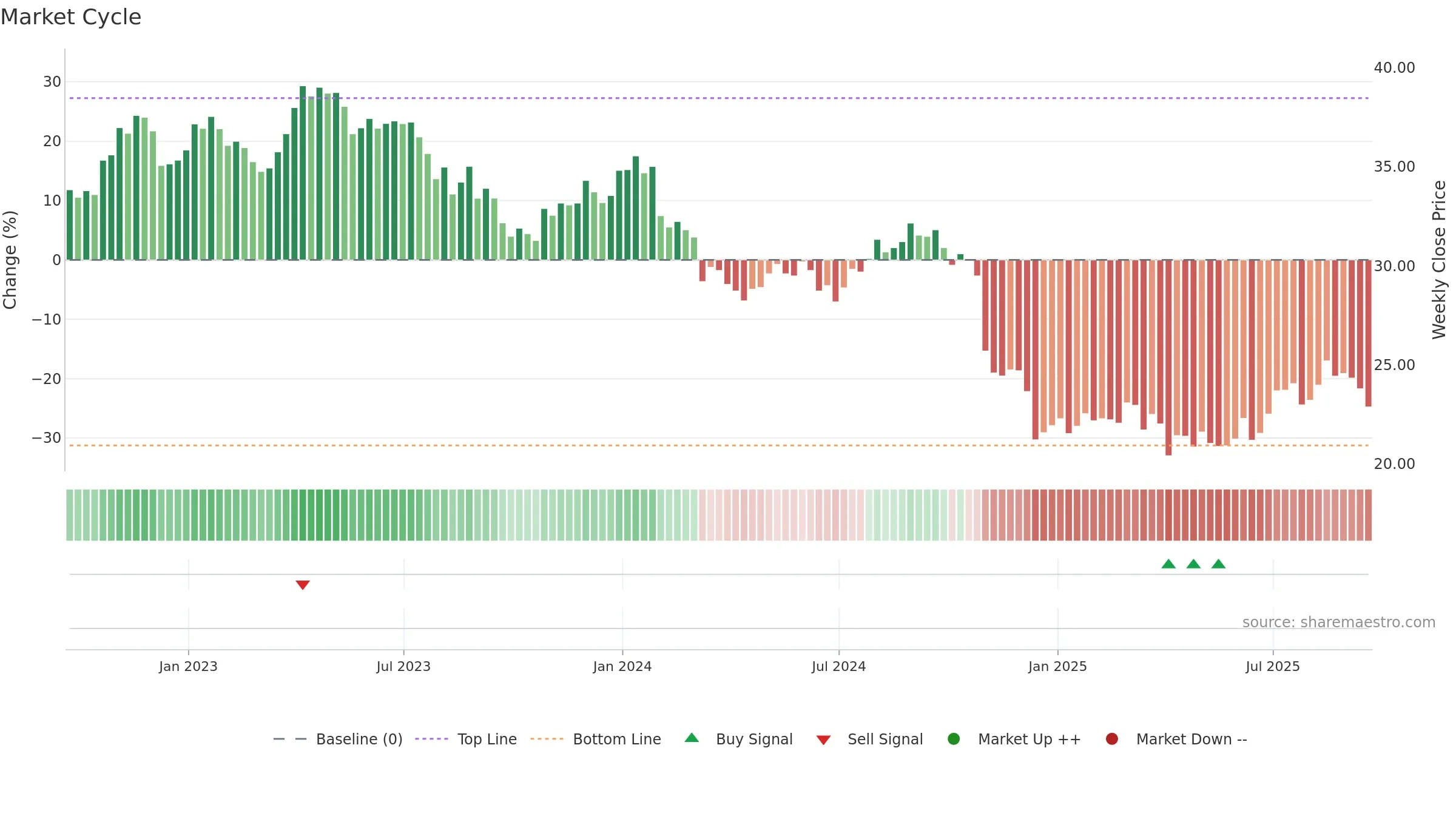
Task: Click the '−20' left axis tick label
Action: pyautogui.click(x=47, y=379)
